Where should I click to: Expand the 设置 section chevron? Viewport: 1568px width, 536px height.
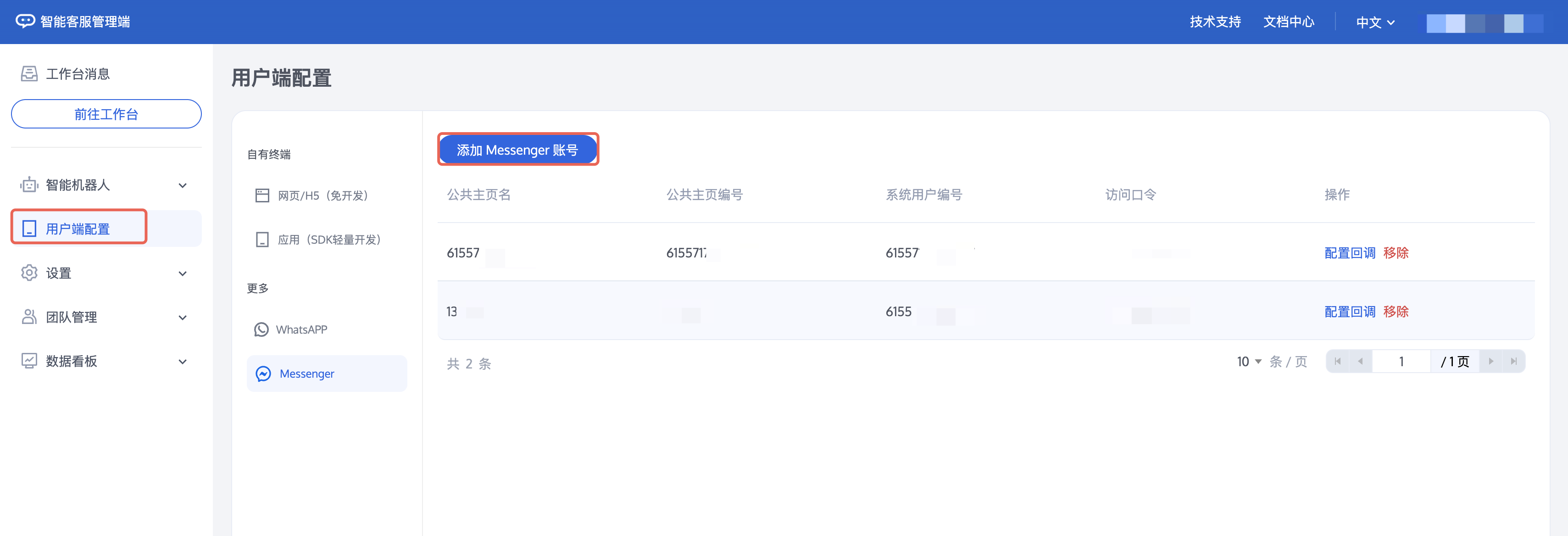[182, 274]
